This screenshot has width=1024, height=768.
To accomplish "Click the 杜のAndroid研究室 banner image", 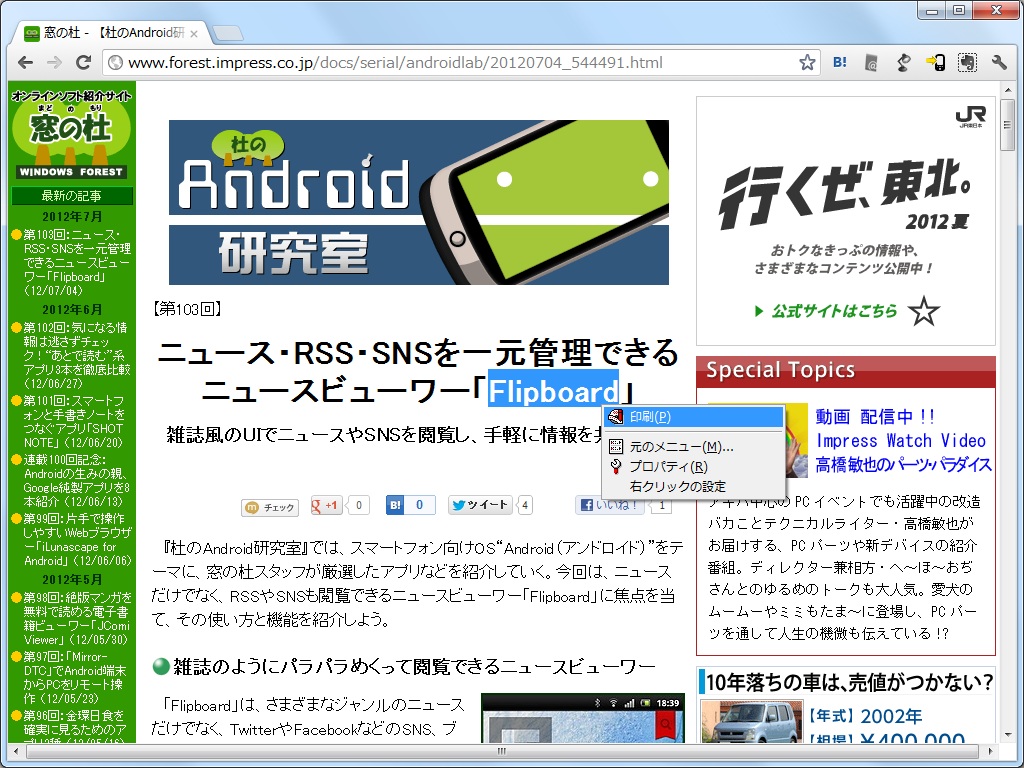I will pyautogui.click(x=419, y=202).
